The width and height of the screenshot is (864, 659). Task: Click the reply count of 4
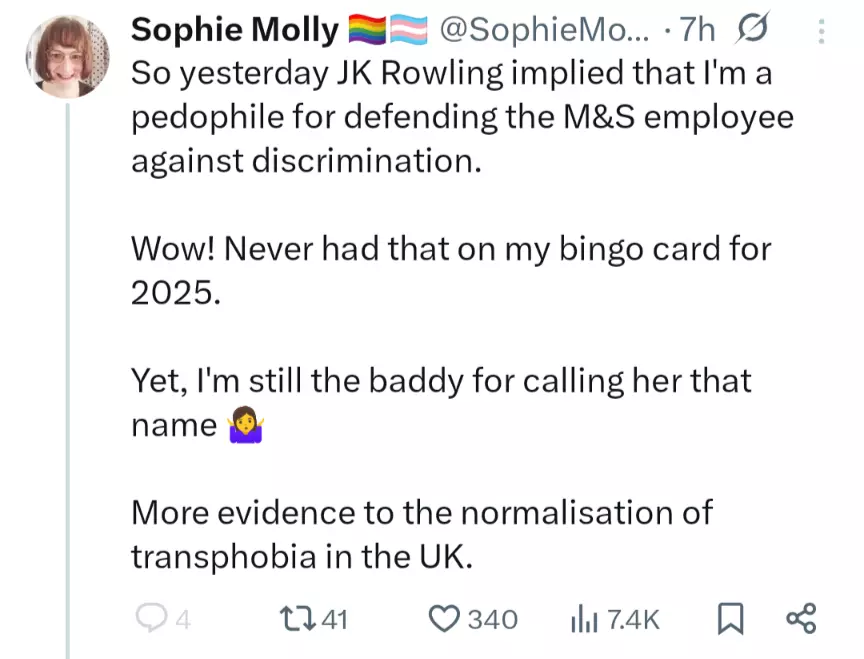[182, 621]
